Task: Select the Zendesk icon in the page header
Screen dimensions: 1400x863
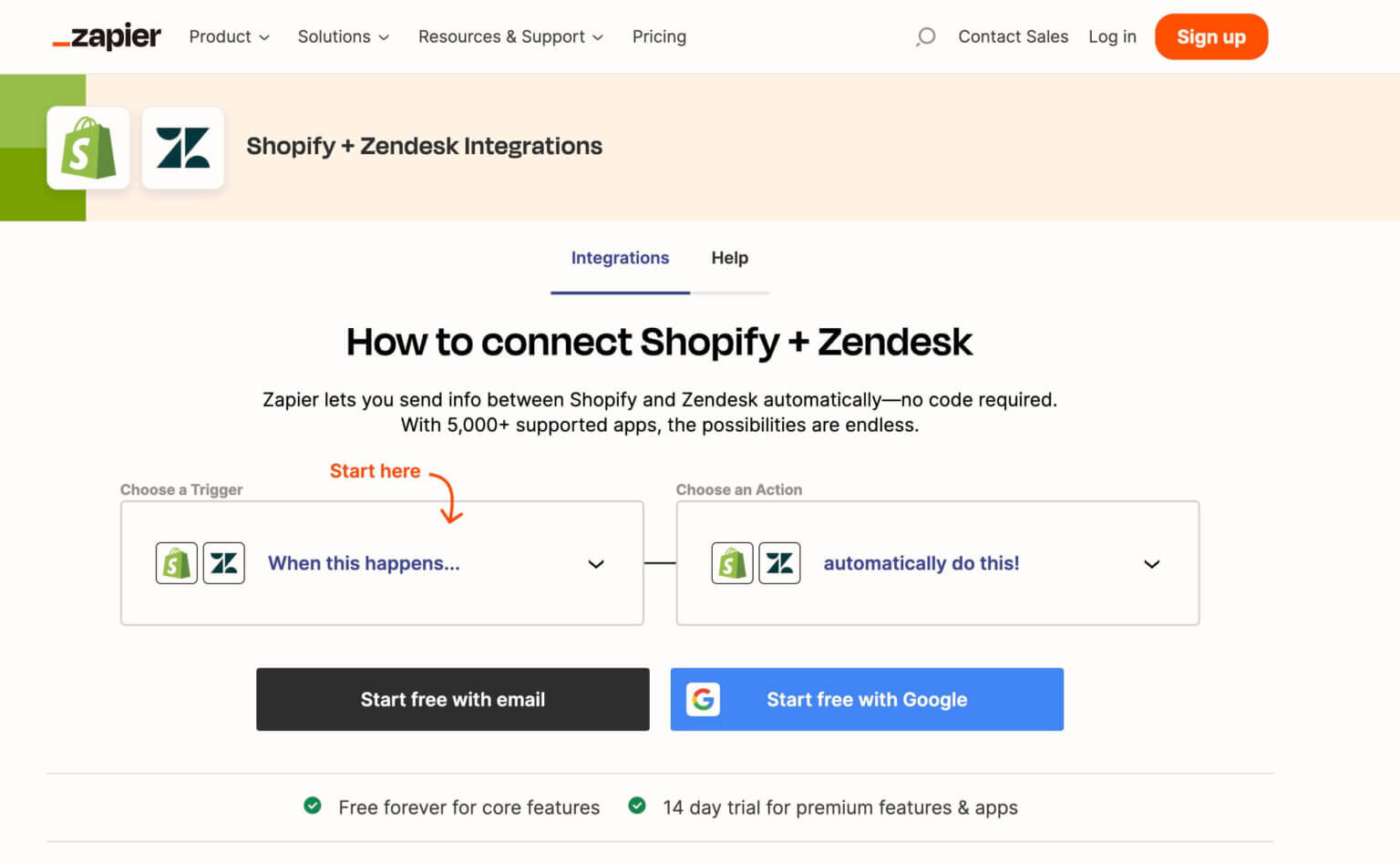Action: 182,148
